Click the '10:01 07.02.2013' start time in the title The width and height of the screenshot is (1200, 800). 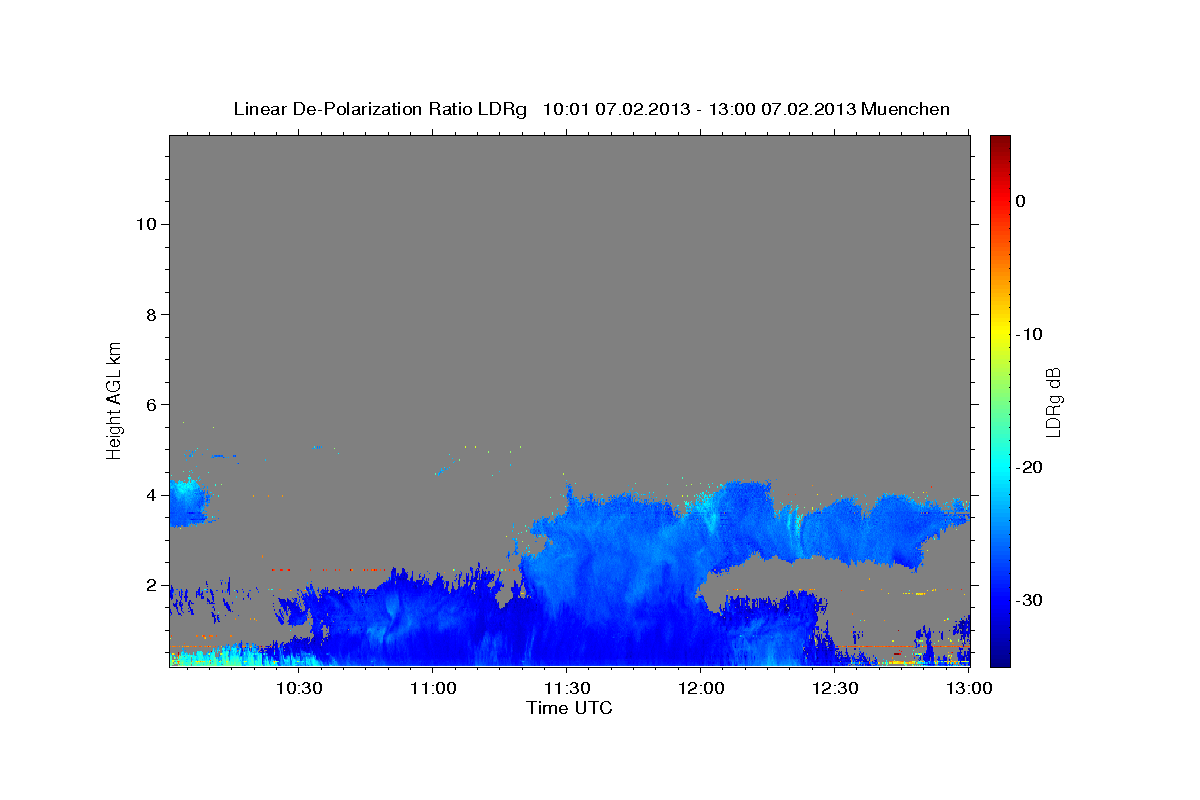[x=615, y=109]
